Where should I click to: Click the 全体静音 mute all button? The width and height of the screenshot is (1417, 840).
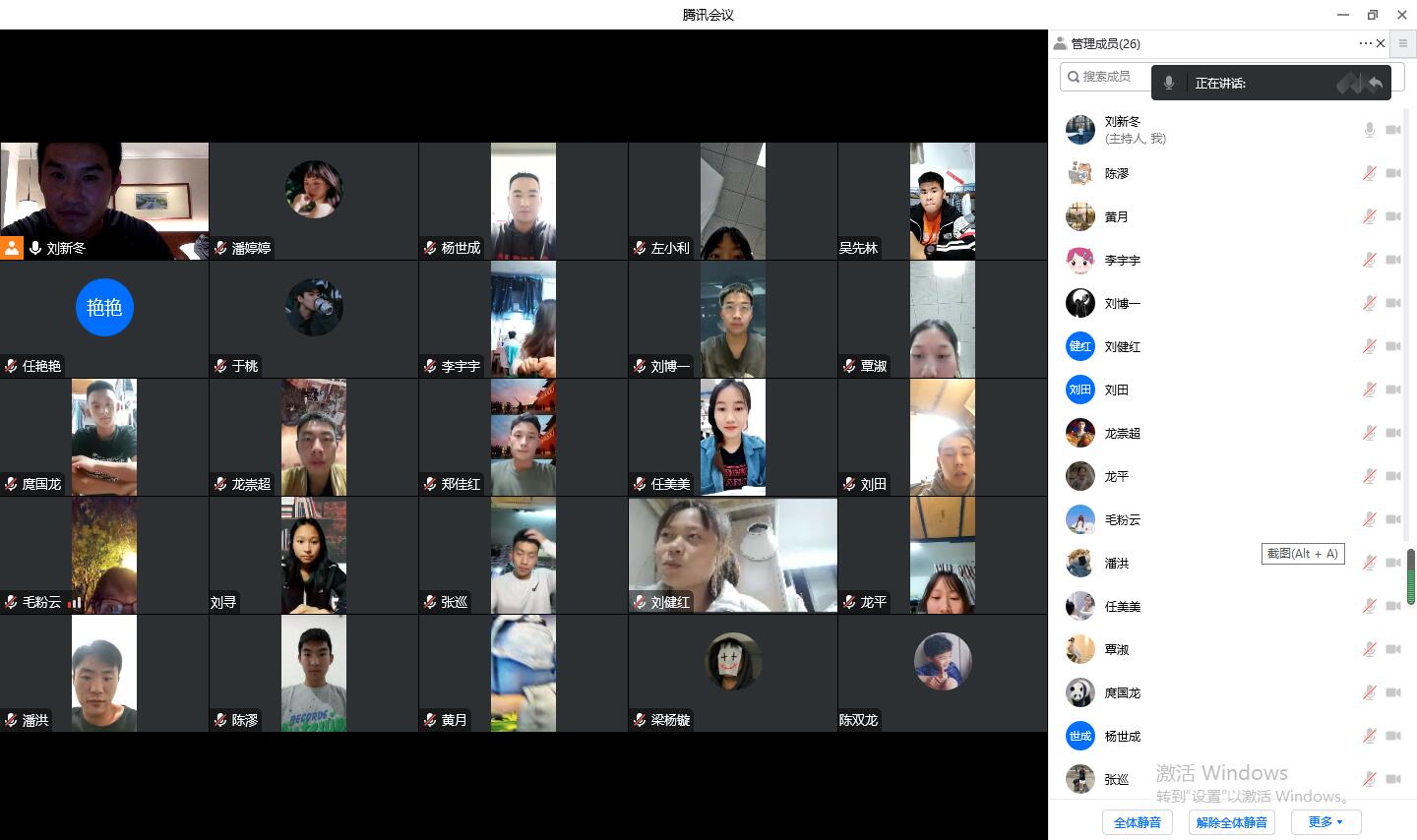(x=1138, y=822)
